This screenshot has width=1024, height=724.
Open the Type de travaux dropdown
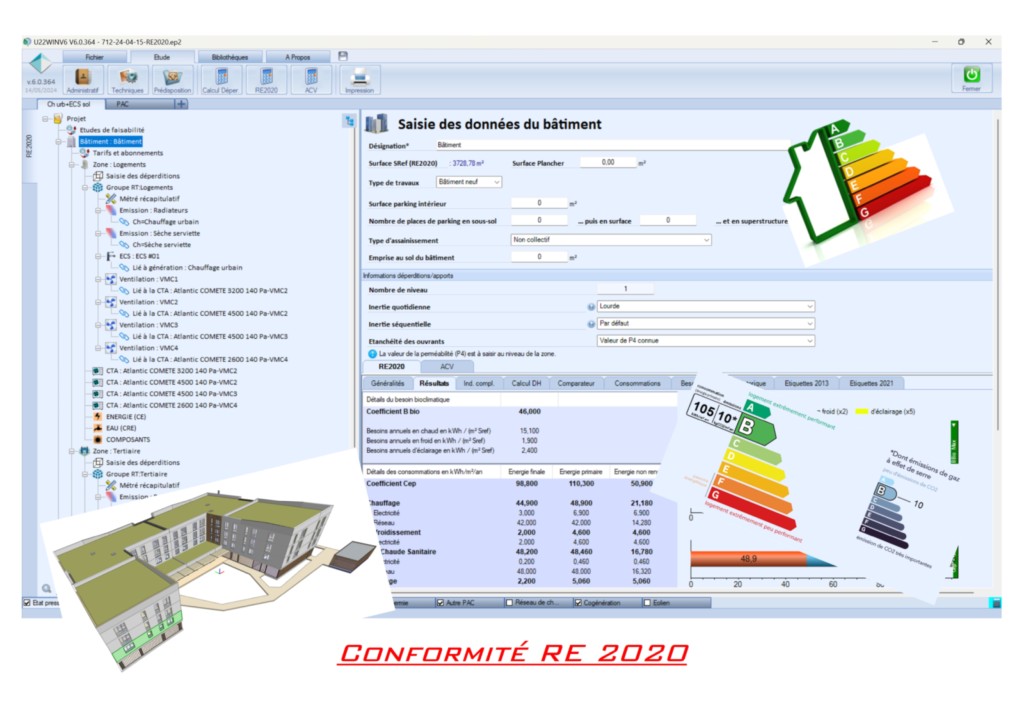pyautogui.click(x=469, y=182)
